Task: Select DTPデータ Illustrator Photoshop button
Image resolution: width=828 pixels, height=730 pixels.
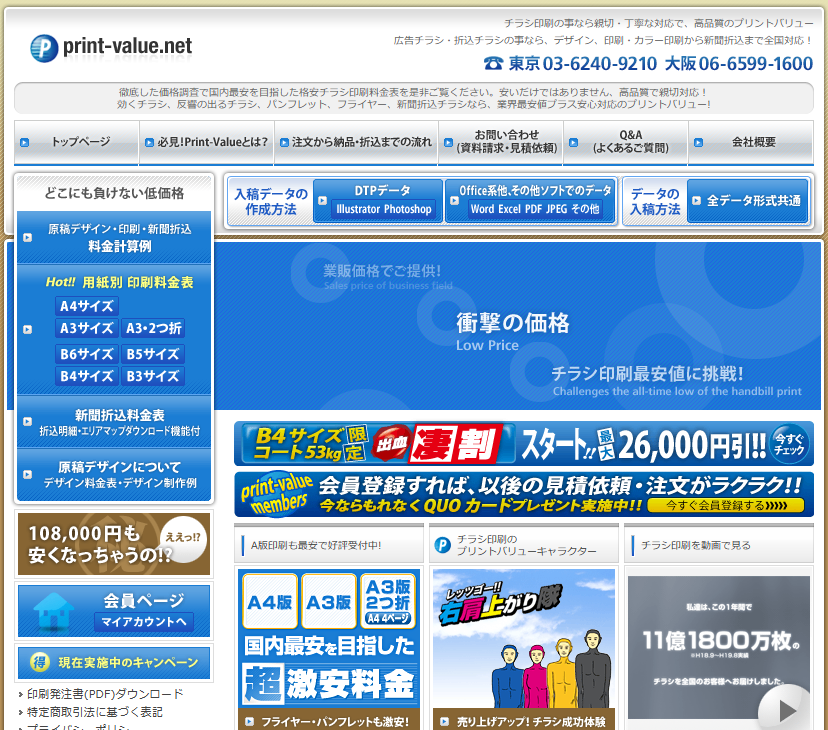Action: [x=378, y=201]
